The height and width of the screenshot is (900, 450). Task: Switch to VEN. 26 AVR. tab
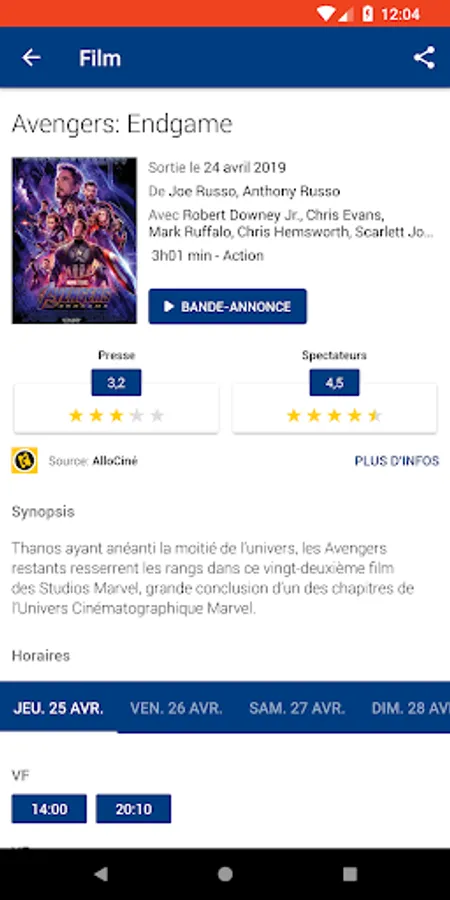(x=176, y=708)
